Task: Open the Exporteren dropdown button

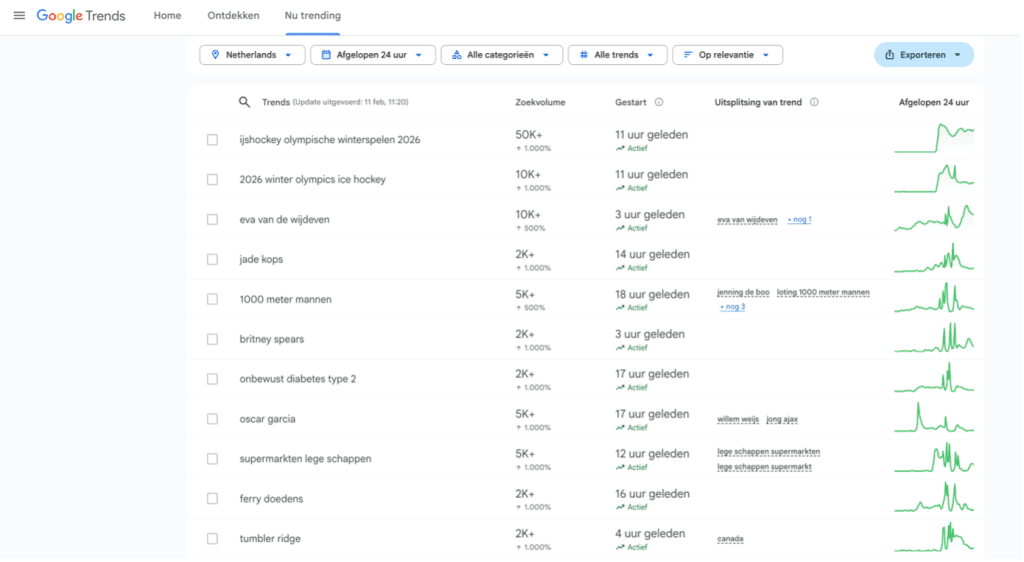Action: click(923, 55)
